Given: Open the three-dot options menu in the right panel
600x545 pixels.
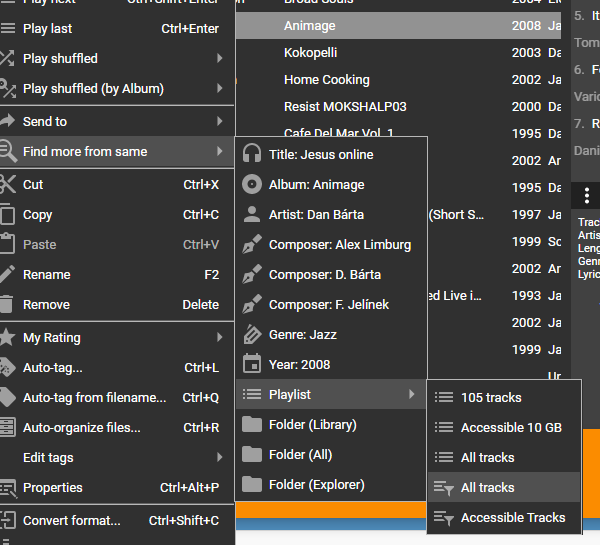Looking at the screenshot, I should 587,196.
